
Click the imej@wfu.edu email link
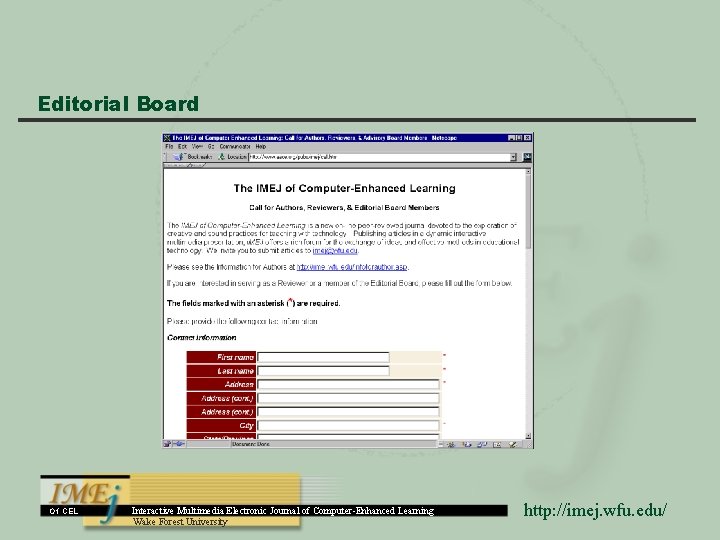tap(335, 251)
